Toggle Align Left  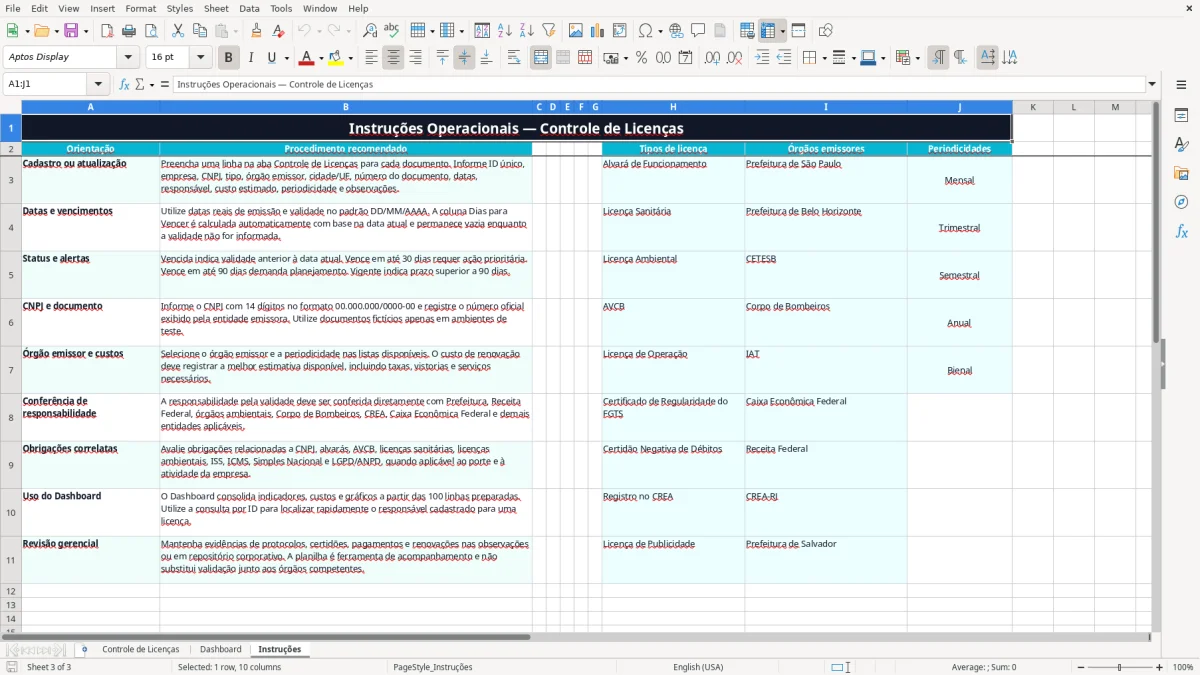[x=371, y=58]
